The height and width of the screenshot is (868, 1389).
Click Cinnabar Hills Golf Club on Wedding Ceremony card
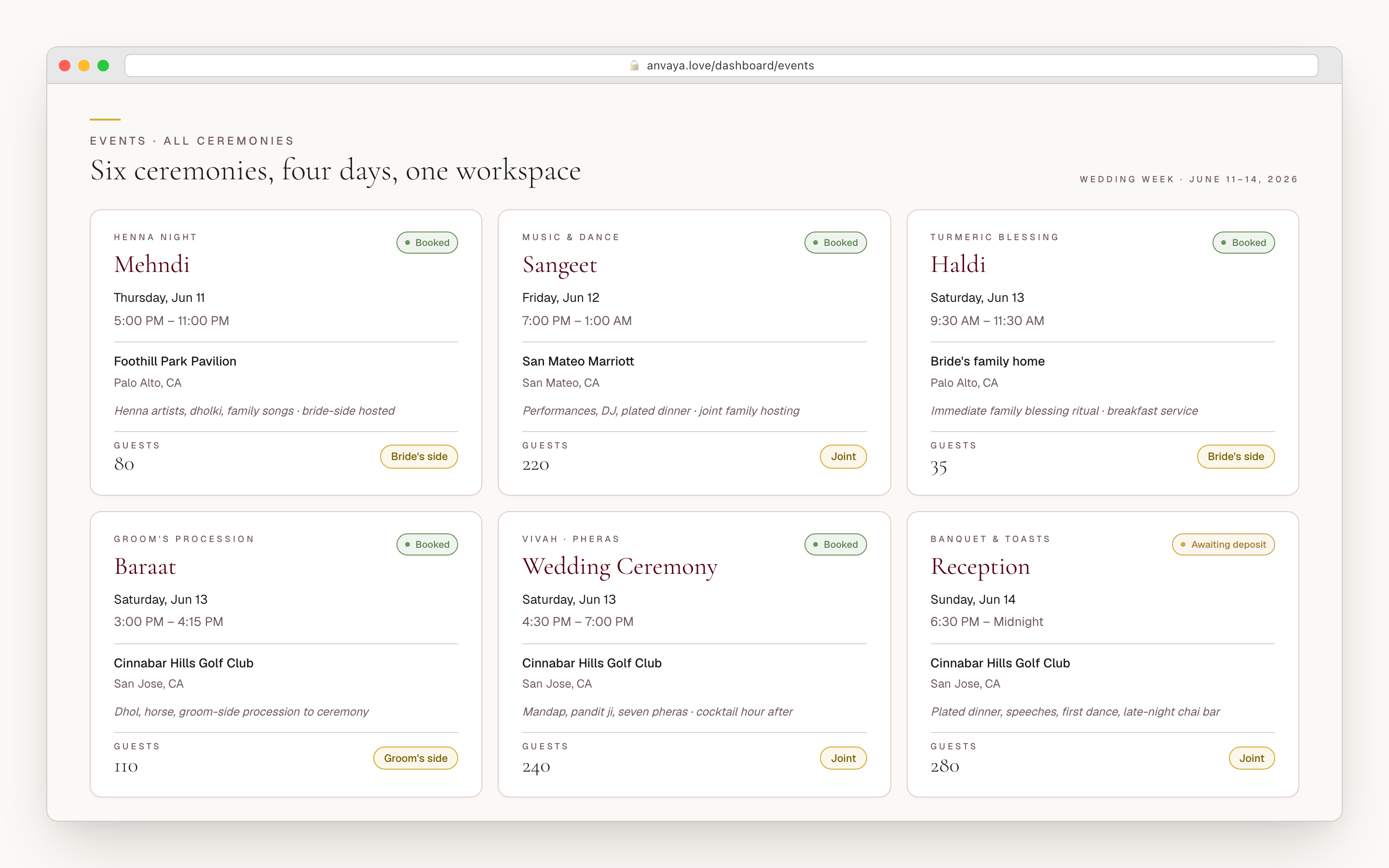pyautogui.click(x=592, y=663)
